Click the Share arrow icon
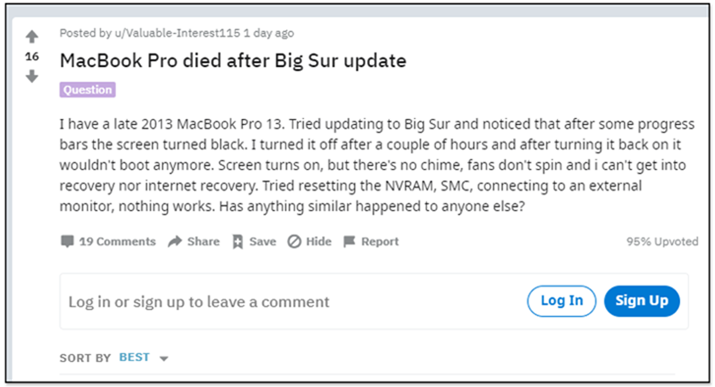Viewport: 715px width, 387px height. [175, 241]
